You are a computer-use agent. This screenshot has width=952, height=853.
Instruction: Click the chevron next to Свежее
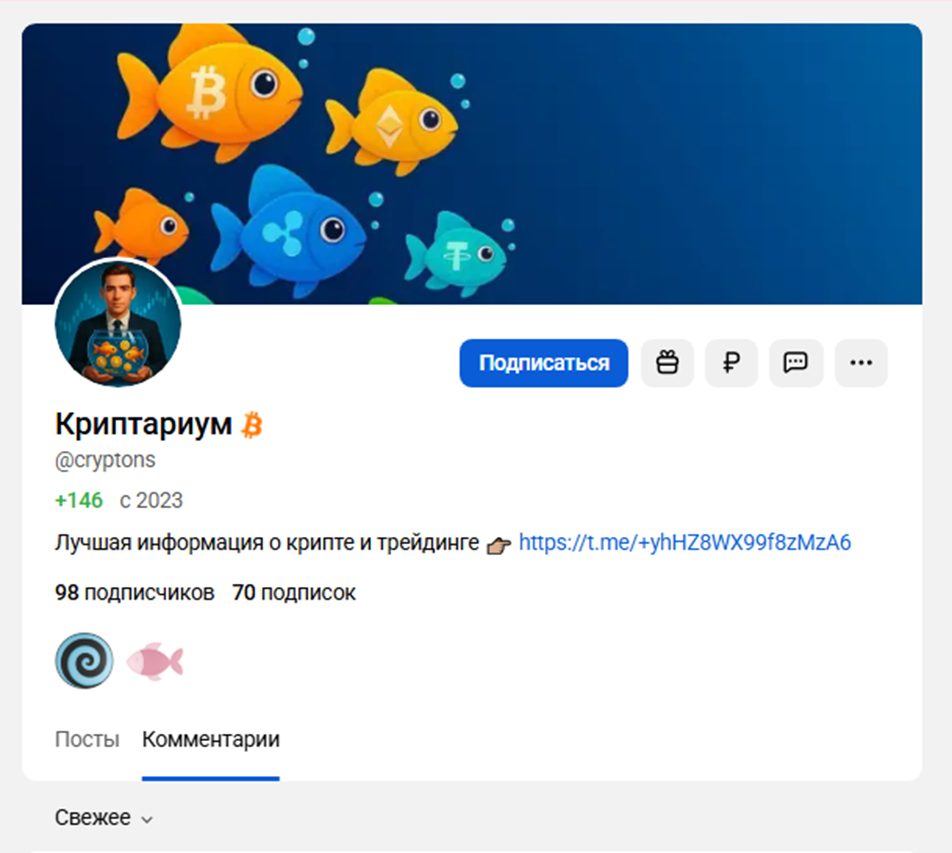(146, 820)
